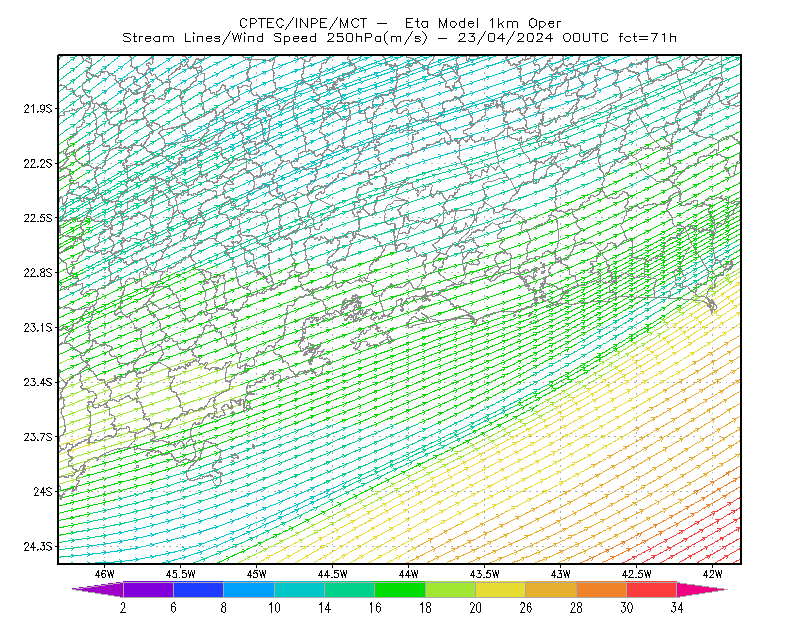The image size is (800, 618).
Task: Click the purple color swatch in the legend
Action: (148, 589)
